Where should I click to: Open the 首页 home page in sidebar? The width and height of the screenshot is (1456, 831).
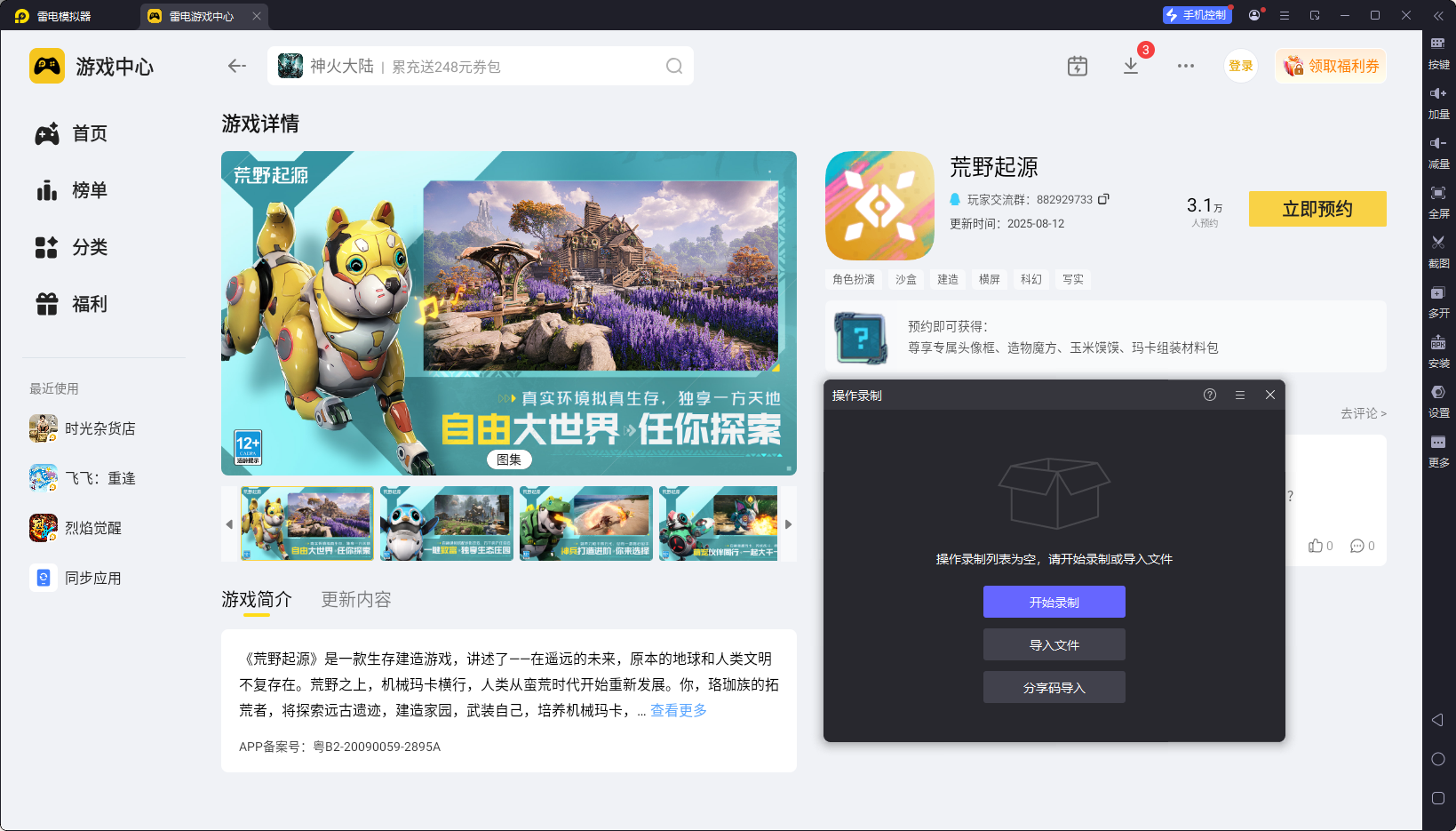(71, 133)
